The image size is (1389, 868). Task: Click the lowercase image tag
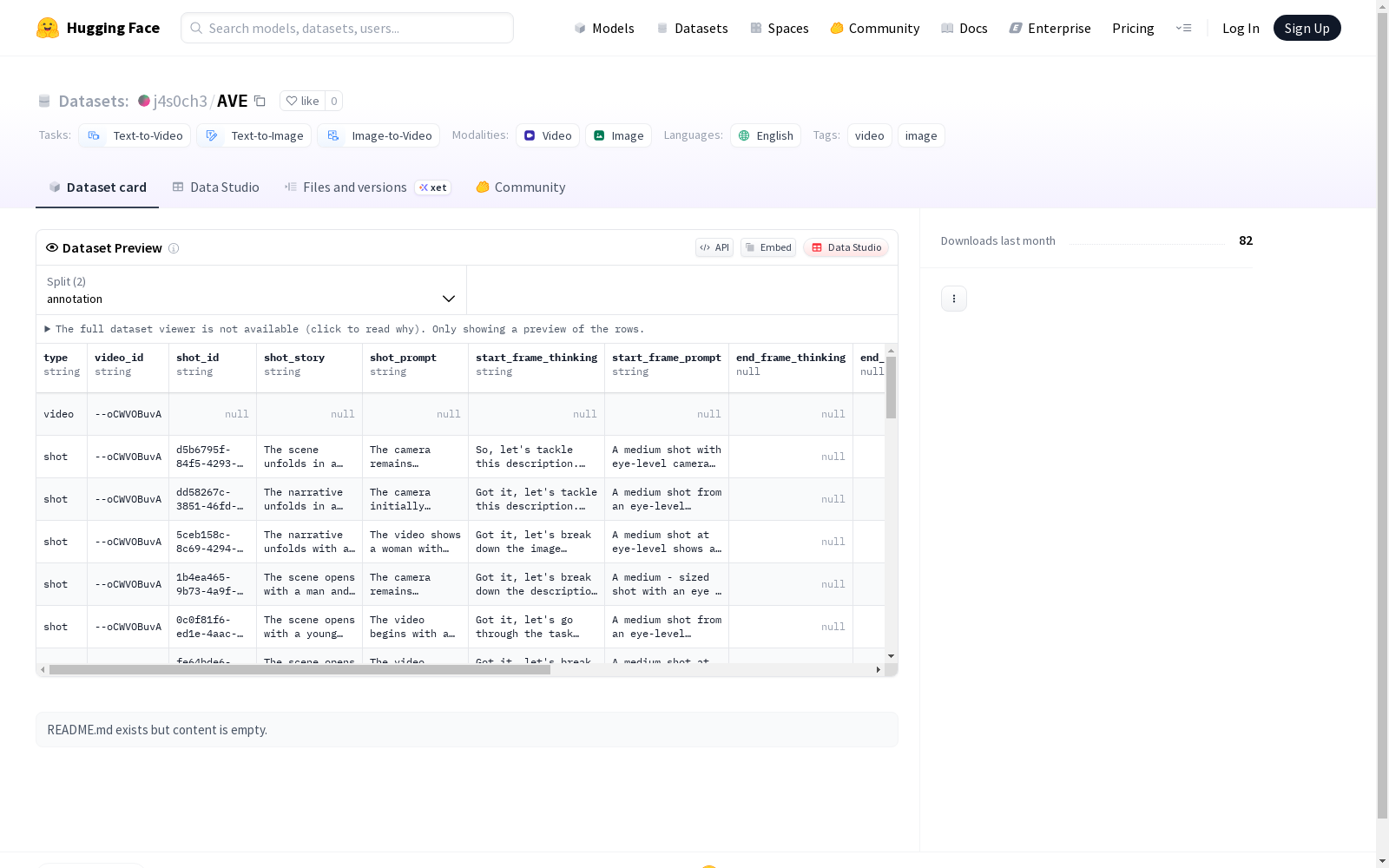(921, 135)
